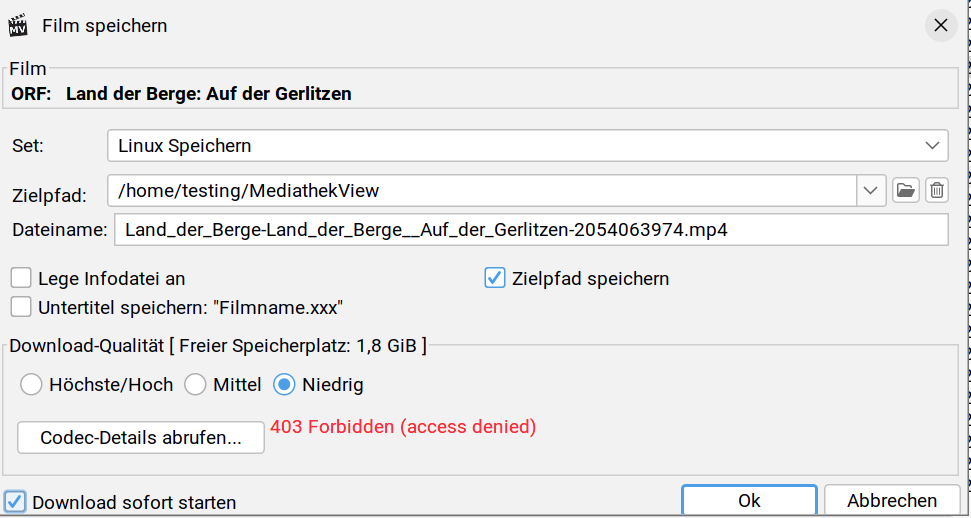The image size is (971, 518).
Task: Click the film title Land der Berge
Action: tap(208, 95)
